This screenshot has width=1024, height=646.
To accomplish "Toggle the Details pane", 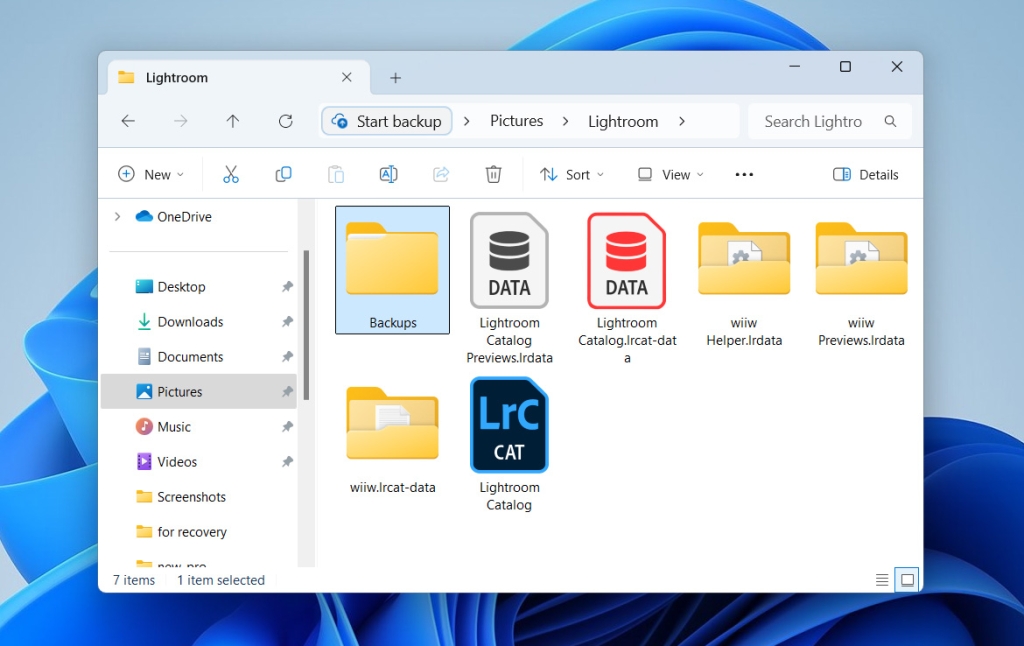I will tap(866, 174).
